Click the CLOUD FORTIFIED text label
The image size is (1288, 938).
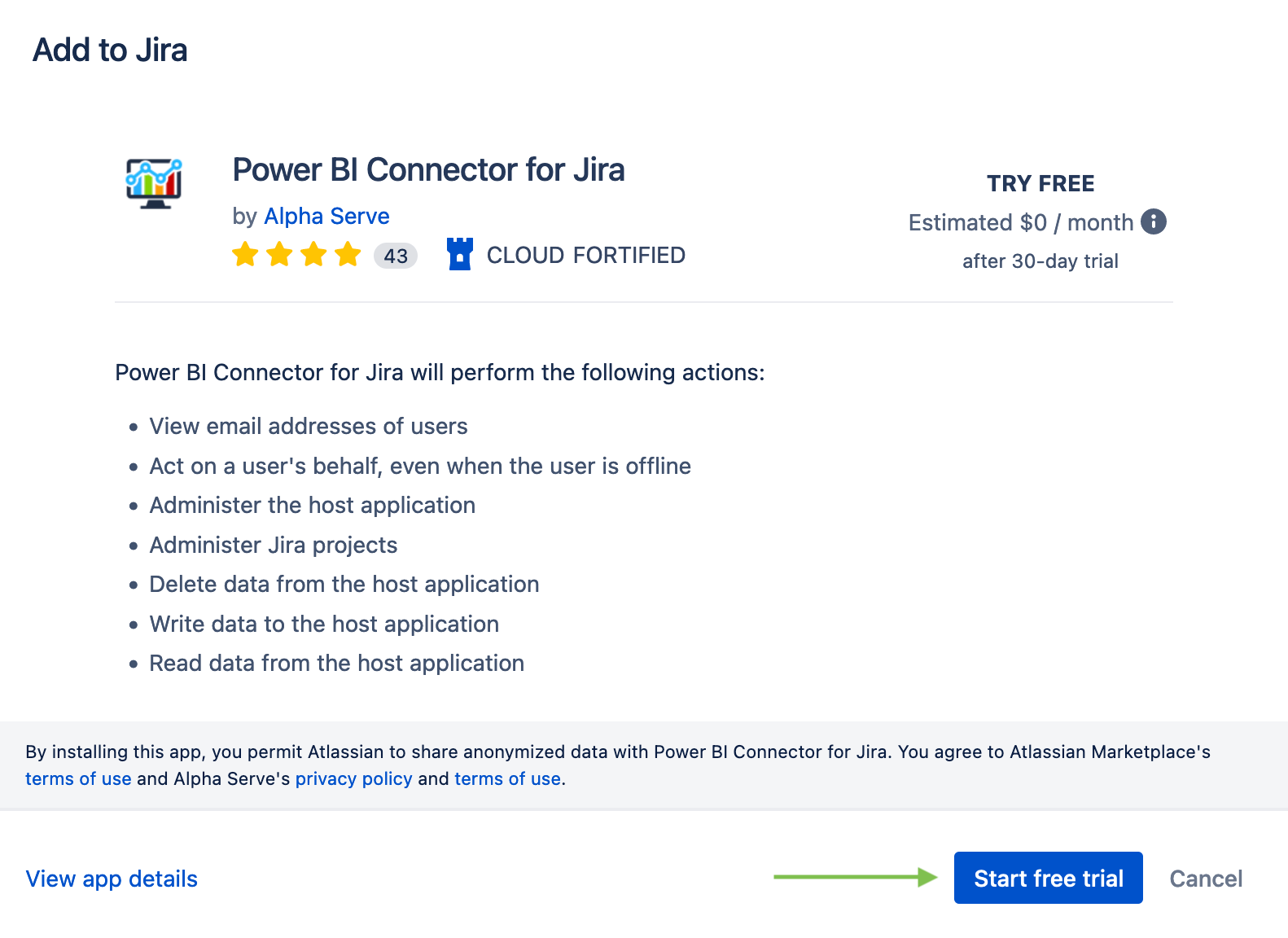point(585,255)
